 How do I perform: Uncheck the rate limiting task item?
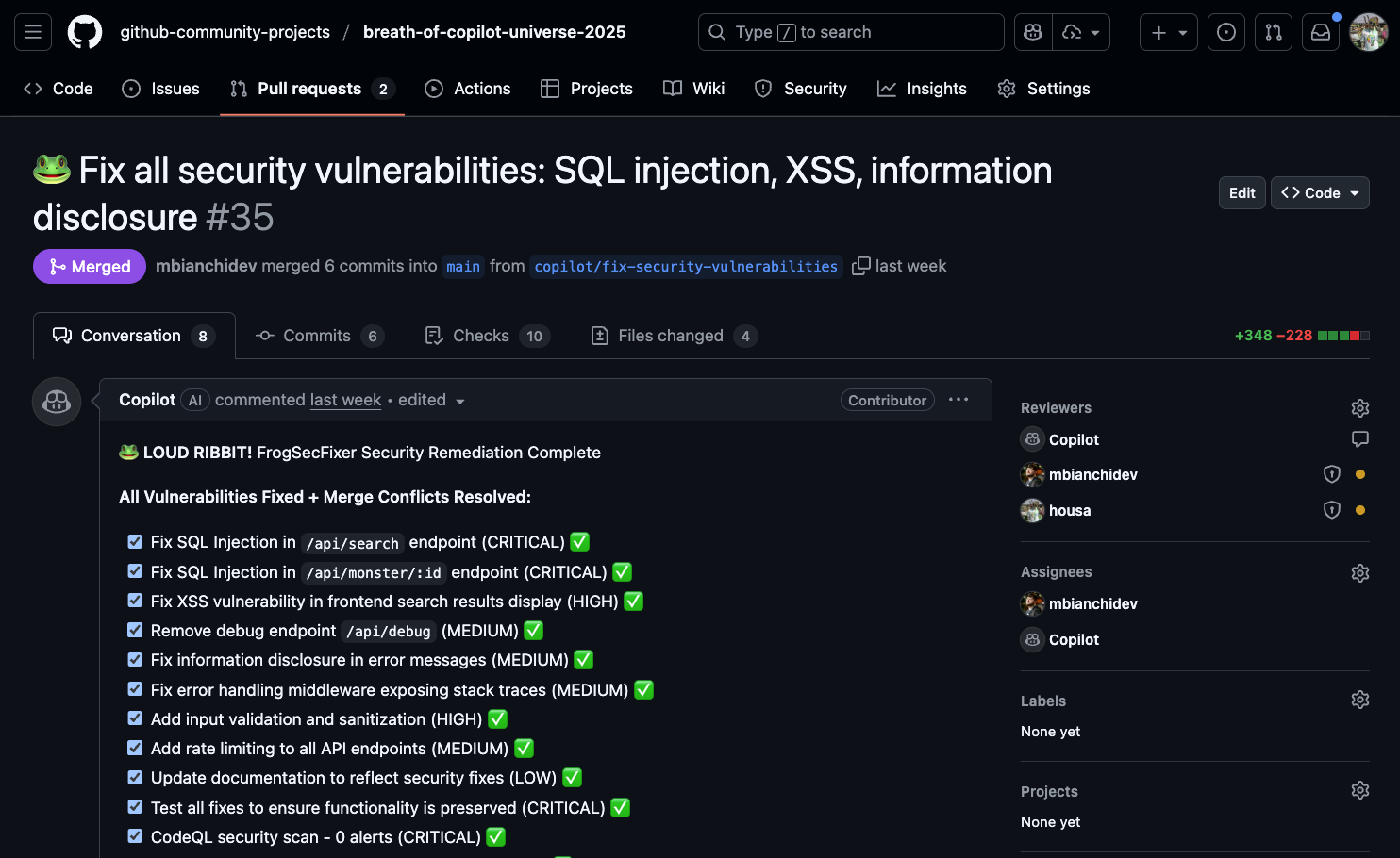click(135, 748)
